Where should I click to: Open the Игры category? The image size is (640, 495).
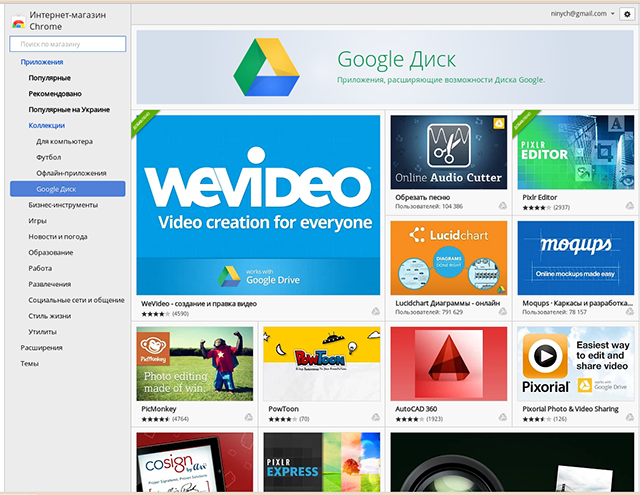[38, 221]
